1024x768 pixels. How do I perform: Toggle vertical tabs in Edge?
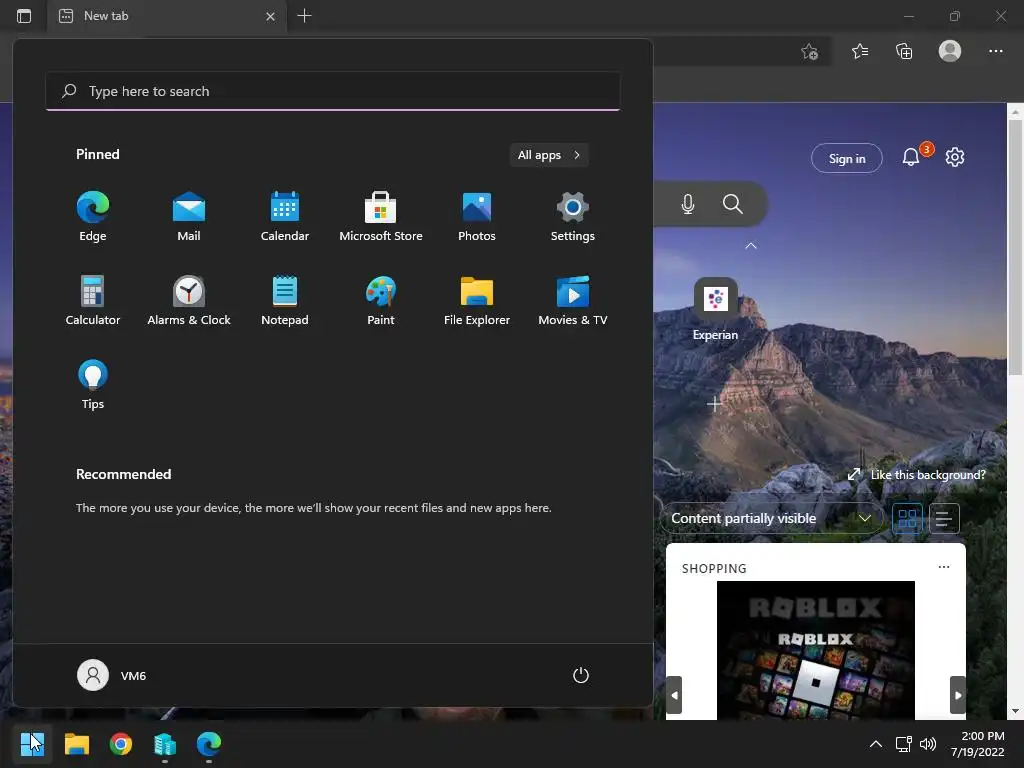point(24,16)
